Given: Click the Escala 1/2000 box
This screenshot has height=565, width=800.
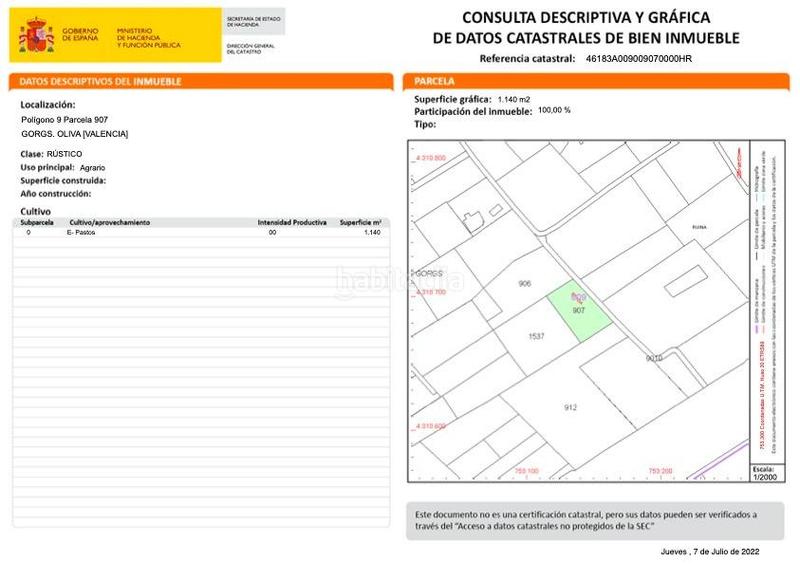Looking at the screenshot, I should (x=763, y=472).
